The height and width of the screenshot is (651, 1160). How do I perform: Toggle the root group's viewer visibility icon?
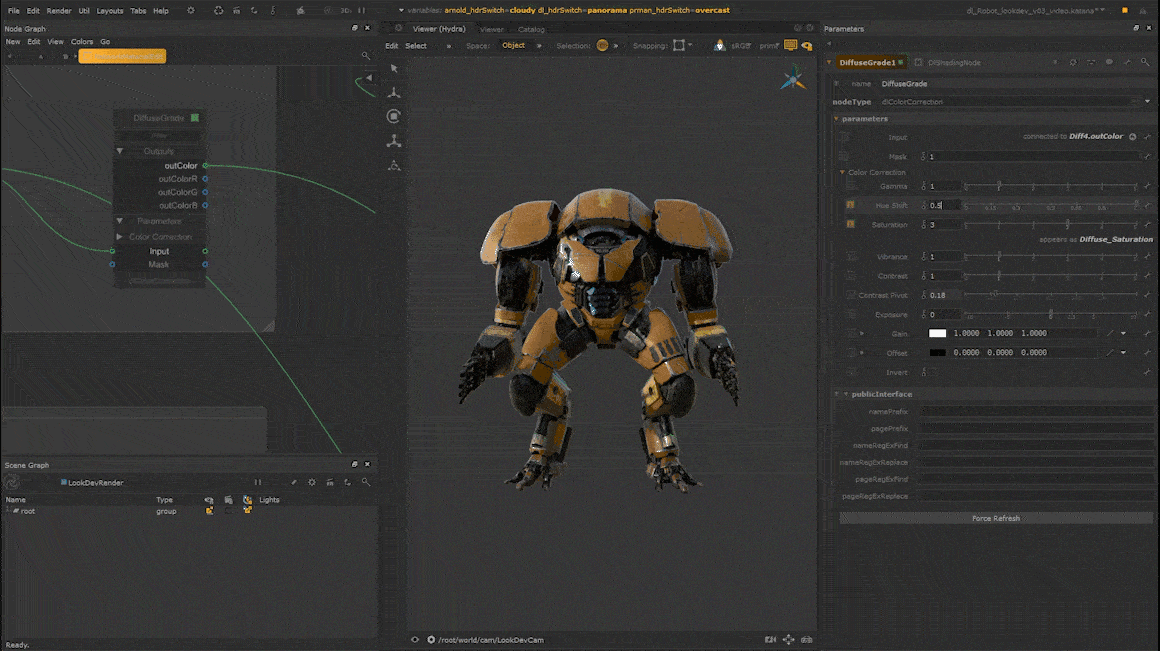tap(209, 511)
